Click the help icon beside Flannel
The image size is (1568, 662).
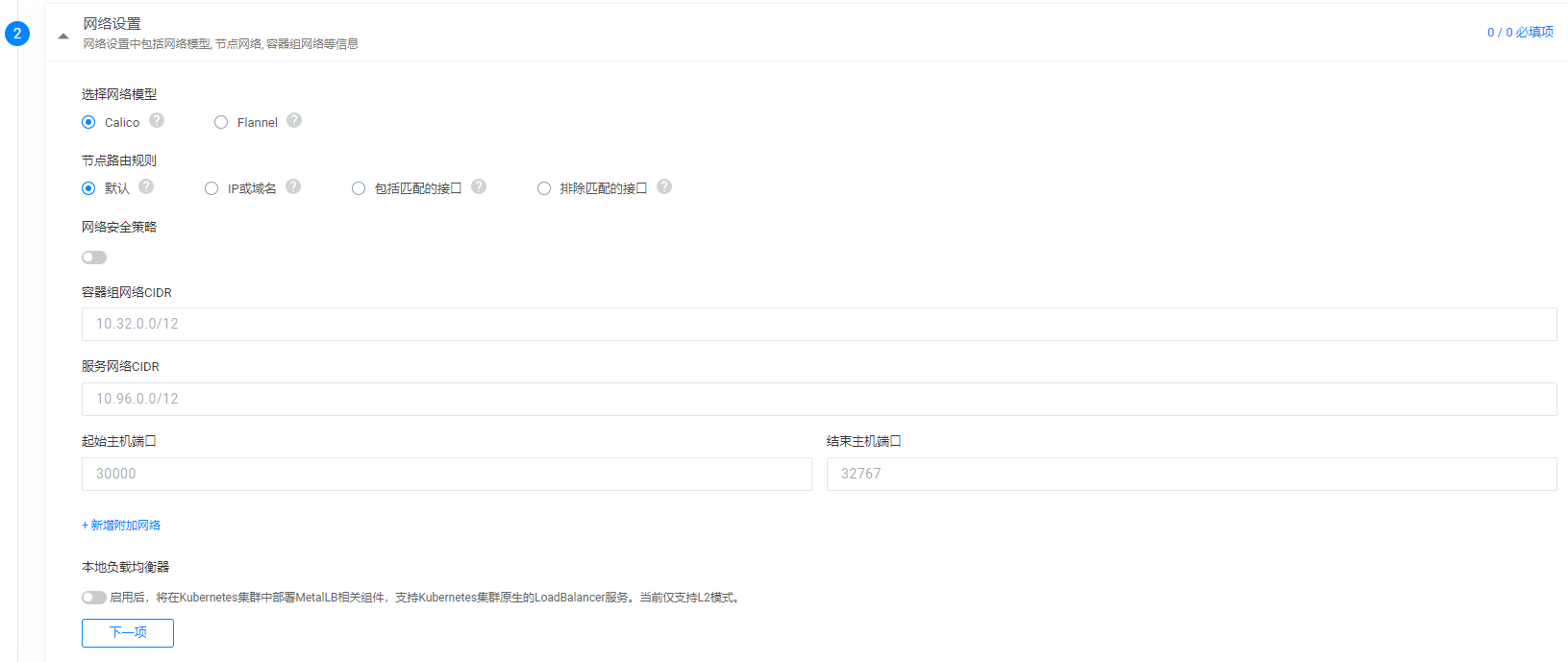(x=294, y=121)
